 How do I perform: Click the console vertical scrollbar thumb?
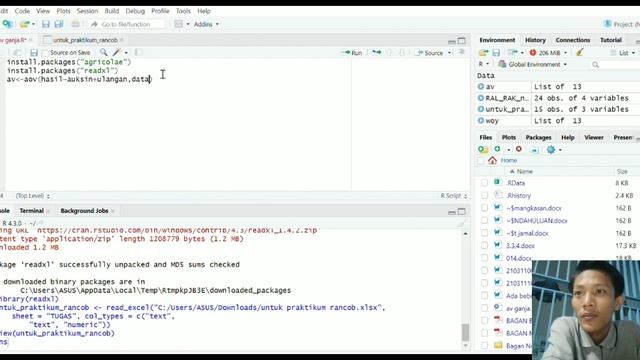465,332
